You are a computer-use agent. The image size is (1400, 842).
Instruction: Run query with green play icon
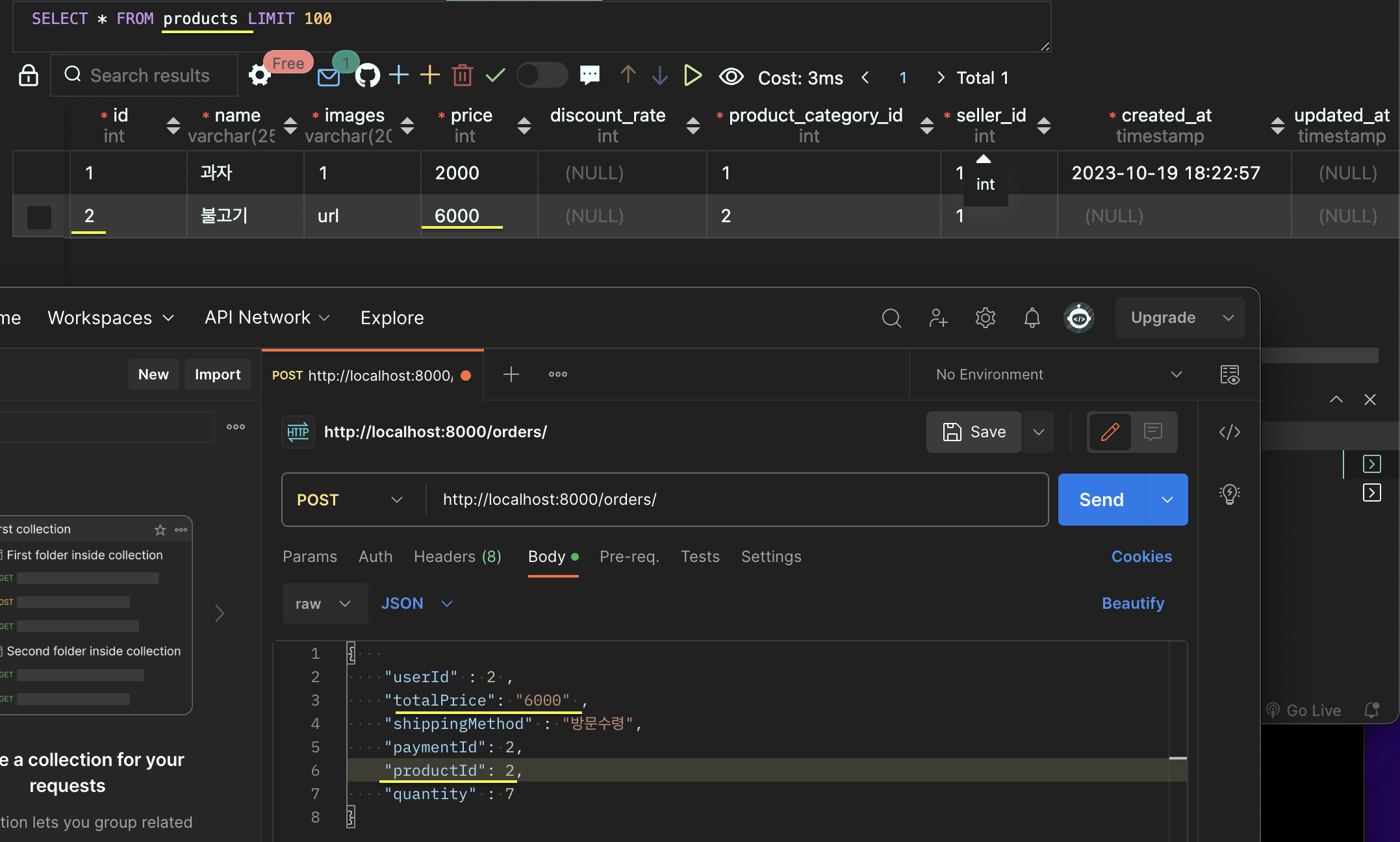(x=693, y=76)
